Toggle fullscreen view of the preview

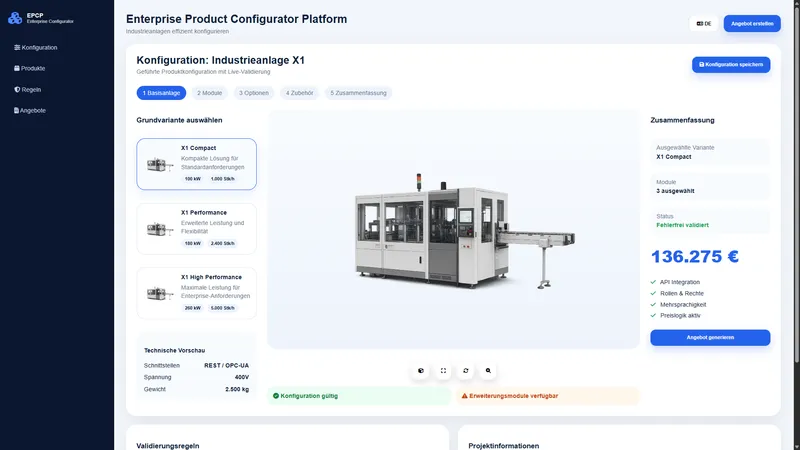click(443, 371)
